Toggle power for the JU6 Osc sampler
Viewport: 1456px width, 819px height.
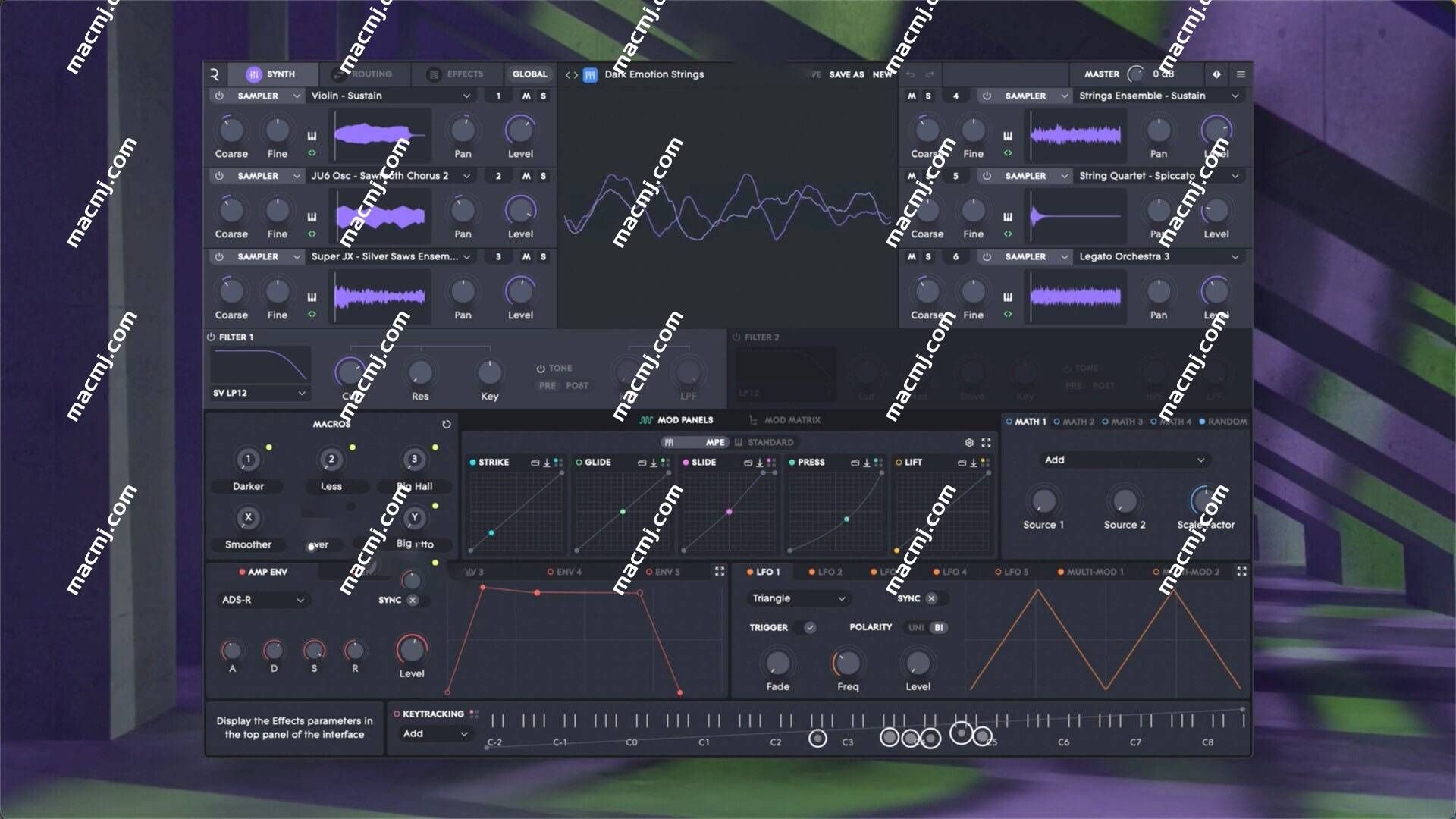coord(219,176)
